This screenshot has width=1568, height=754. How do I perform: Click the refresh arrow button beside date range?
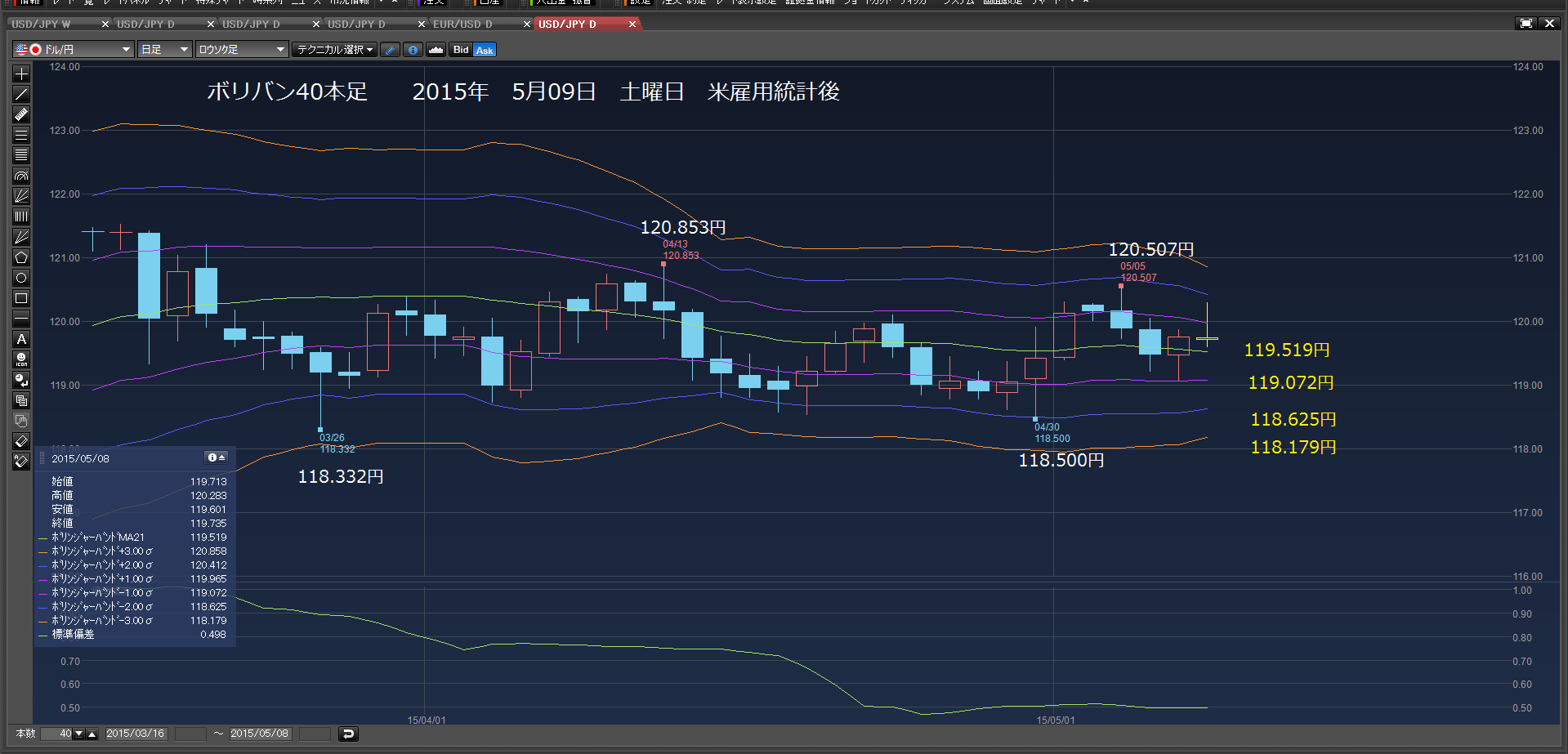[x=348, y=734]
